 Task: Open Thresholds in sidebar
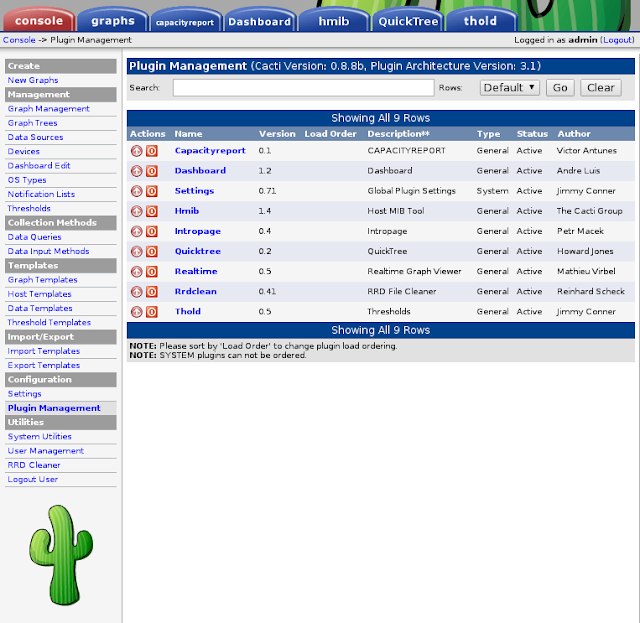[x=29, y=209]
